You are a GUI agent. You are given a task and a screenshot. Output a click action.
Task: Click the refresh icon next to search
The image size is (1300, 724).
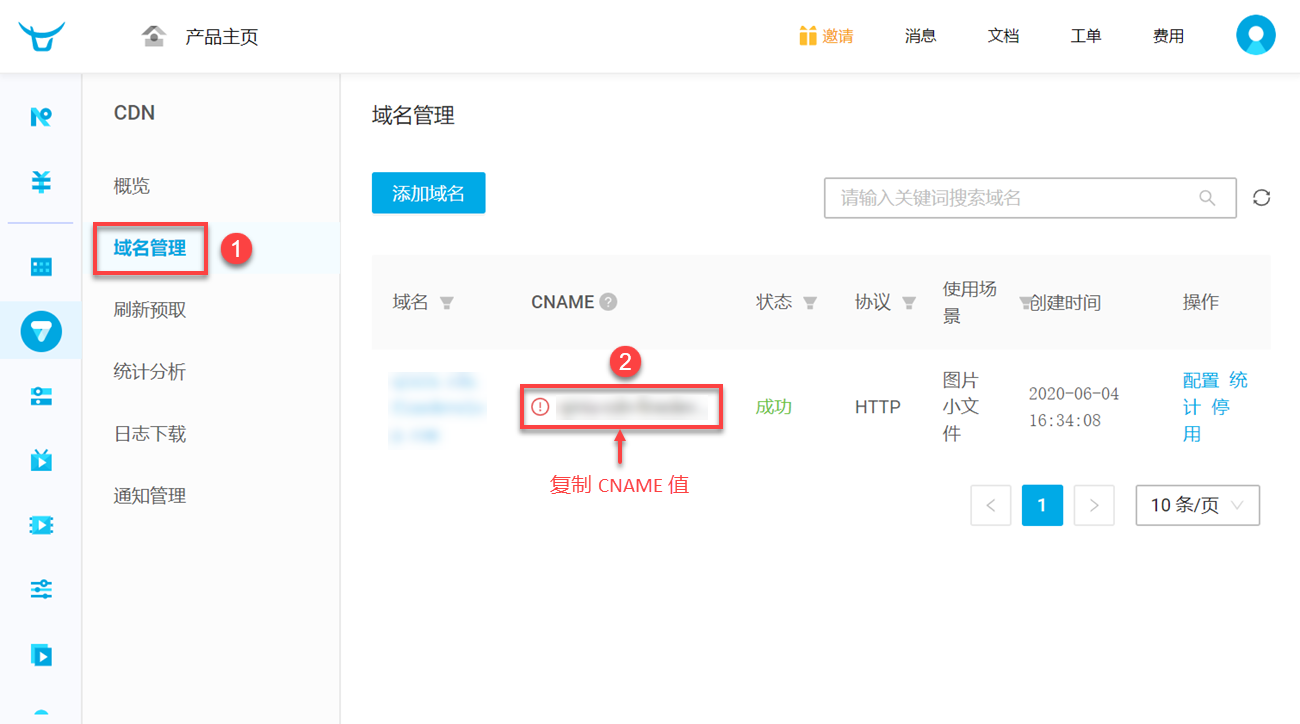click(x=1262, y=198)
